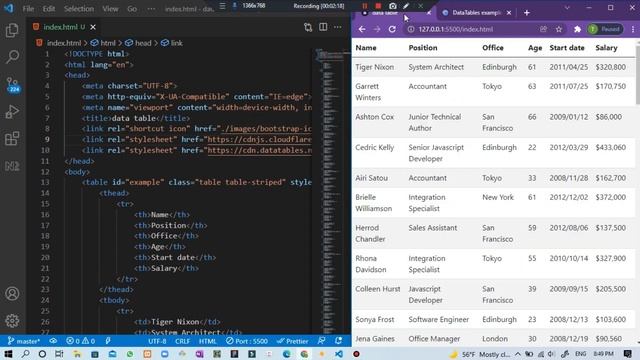Image resolution: width=640 pixels, height=360 pixels.
Task: Click the Paused profile button
Action: click(x=605, y=29)
